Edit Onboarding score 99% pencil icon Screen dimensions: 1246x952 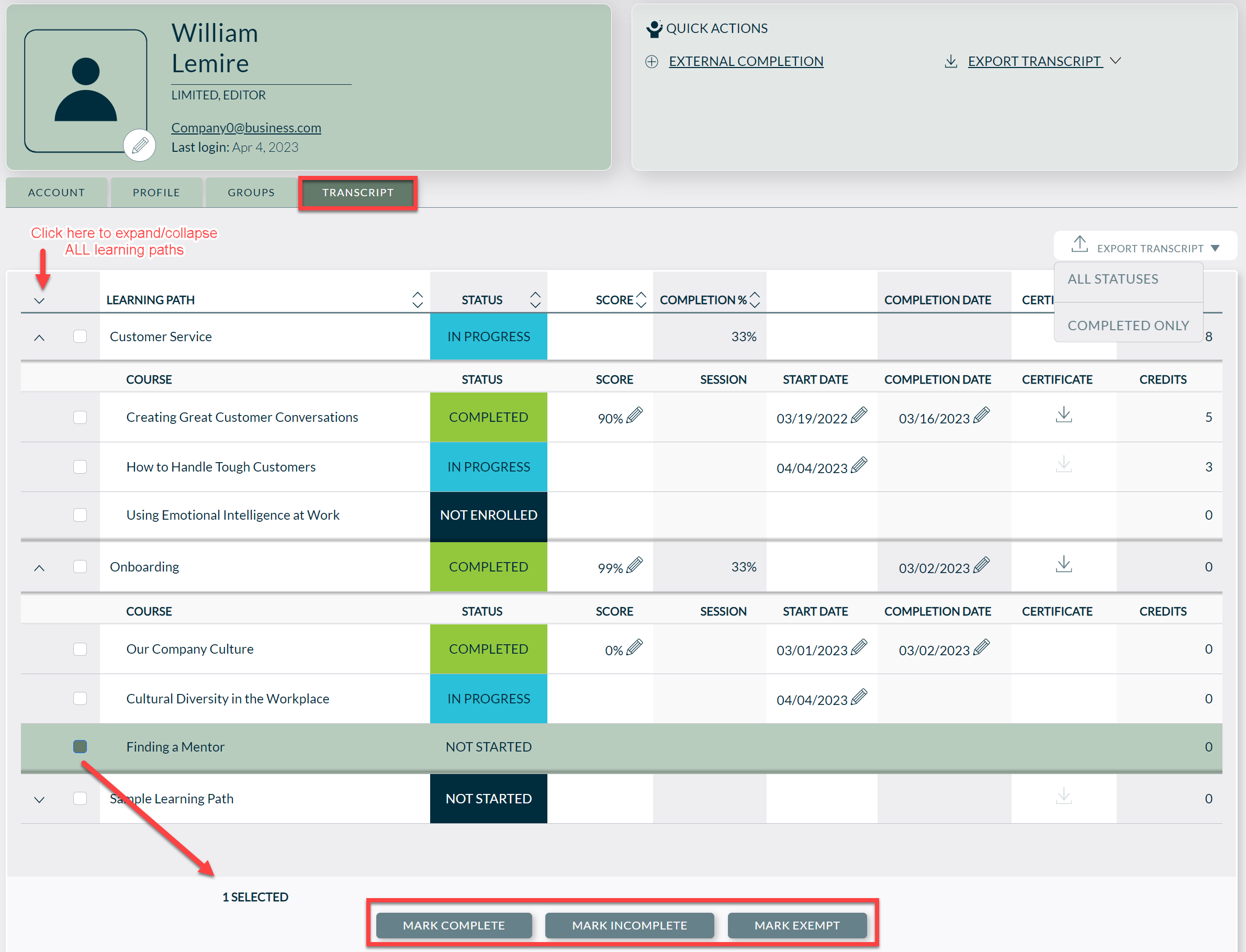pyautogui.click(x=635, y=565)
